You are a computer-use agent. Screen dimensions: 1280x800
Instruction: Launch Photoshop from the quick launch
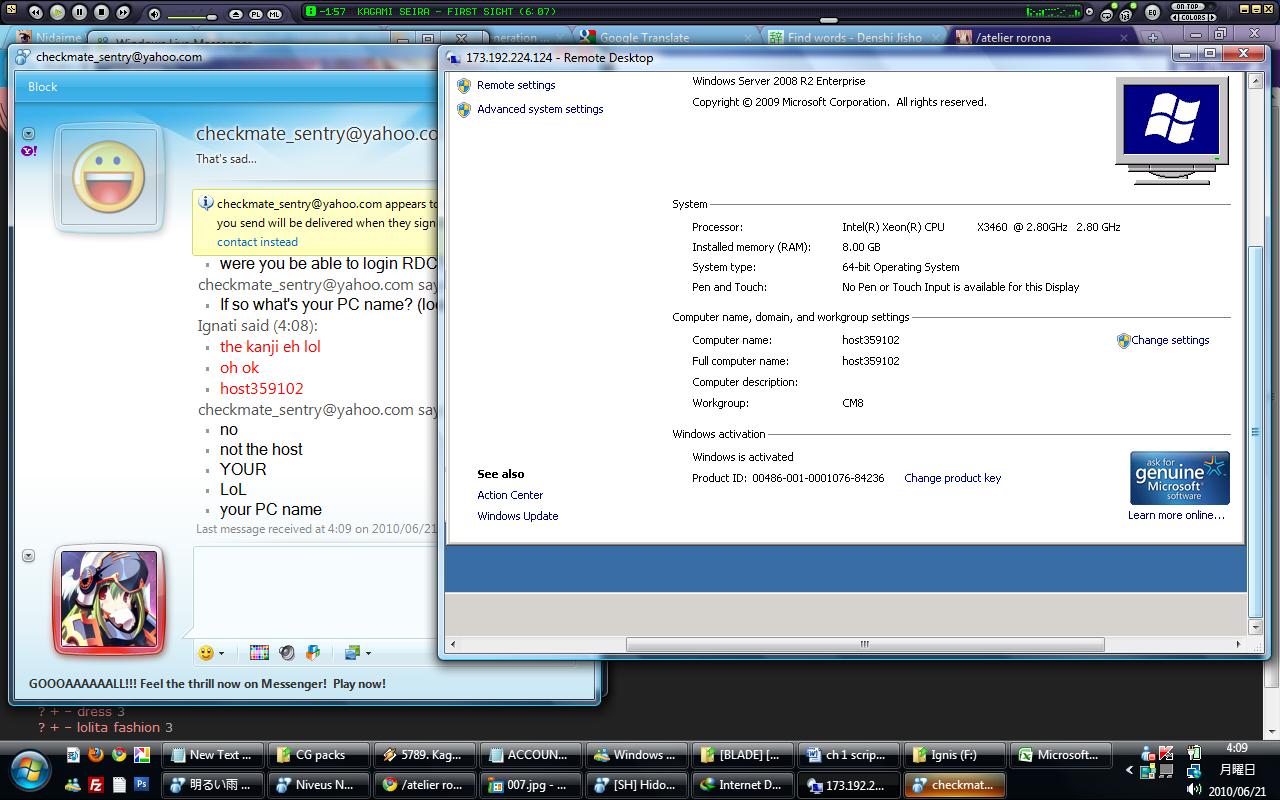[142, 785]
